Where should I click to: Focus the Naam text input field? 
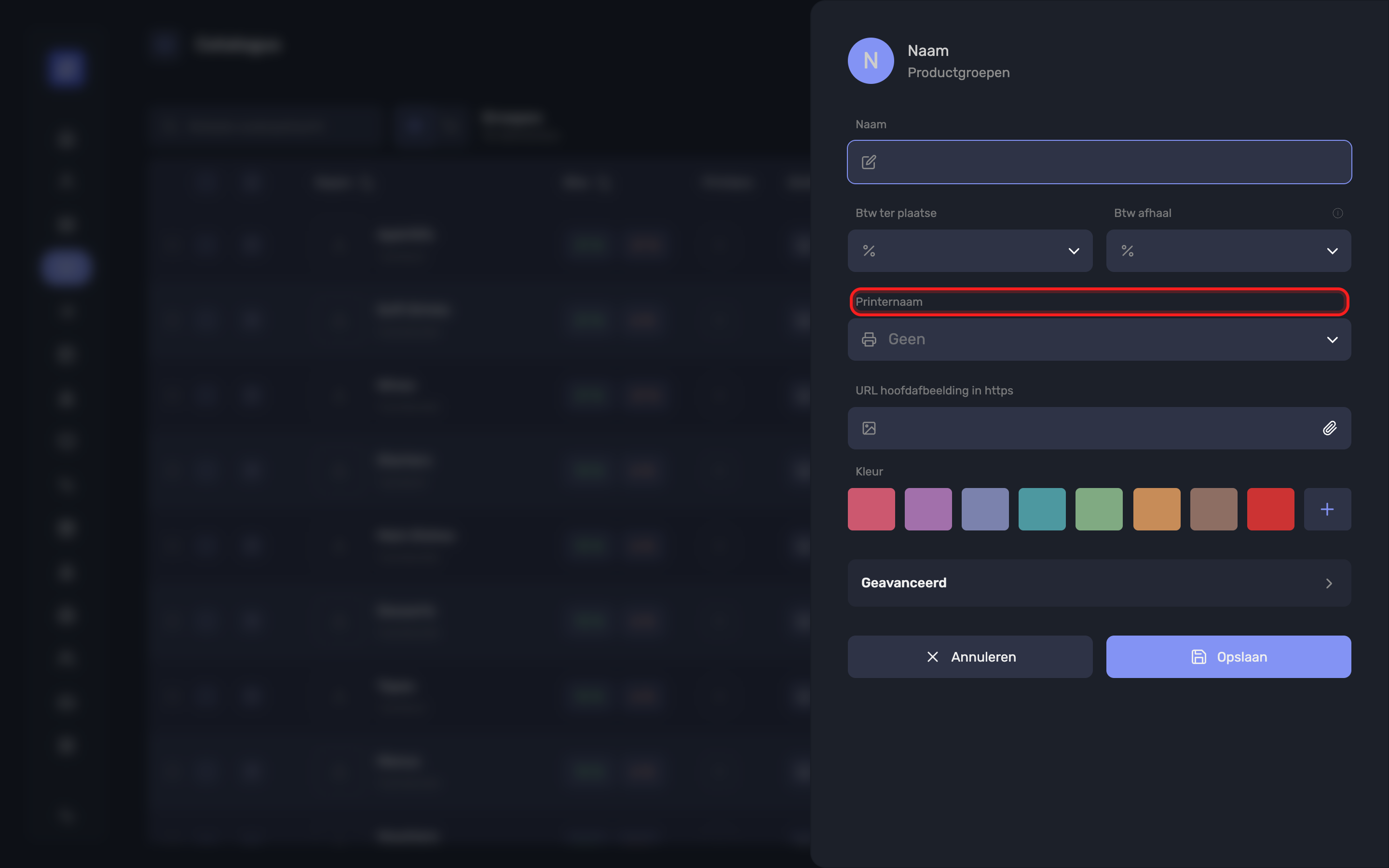click(x=1099, y=162)
